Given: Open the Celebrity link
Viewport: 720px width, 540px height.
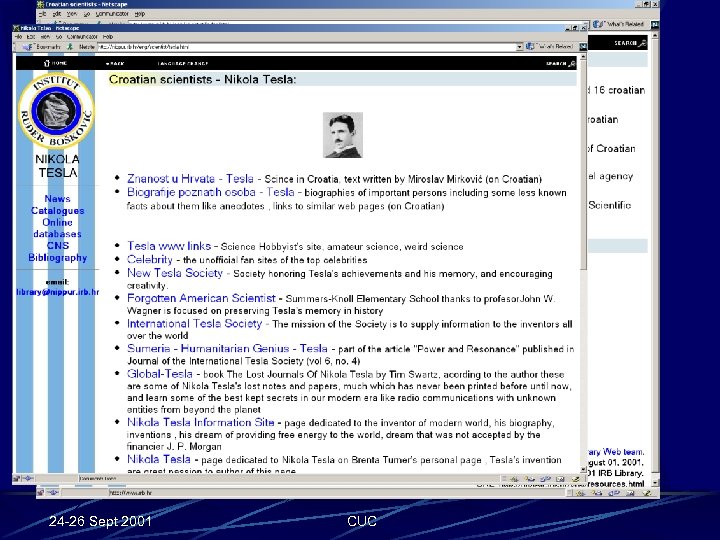Looking at the screenshot, I should pyautogui.click(x=150, y=259).
